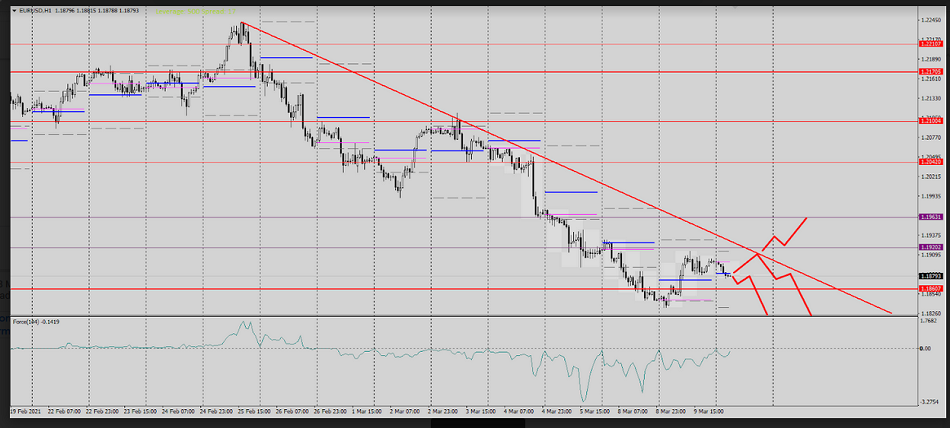Click the 1.20420 level price tag
Image resolution: width=950 pixels, height=428 pixels.
(930, 162)
